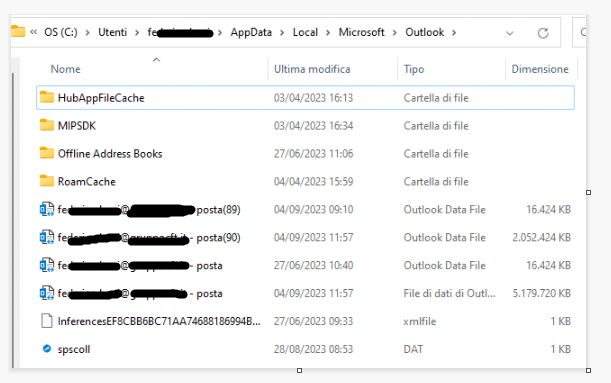The image size is (611, 383).
Task: Sort by the Ultima modifica column header
Action: click(x=312, y=69)
